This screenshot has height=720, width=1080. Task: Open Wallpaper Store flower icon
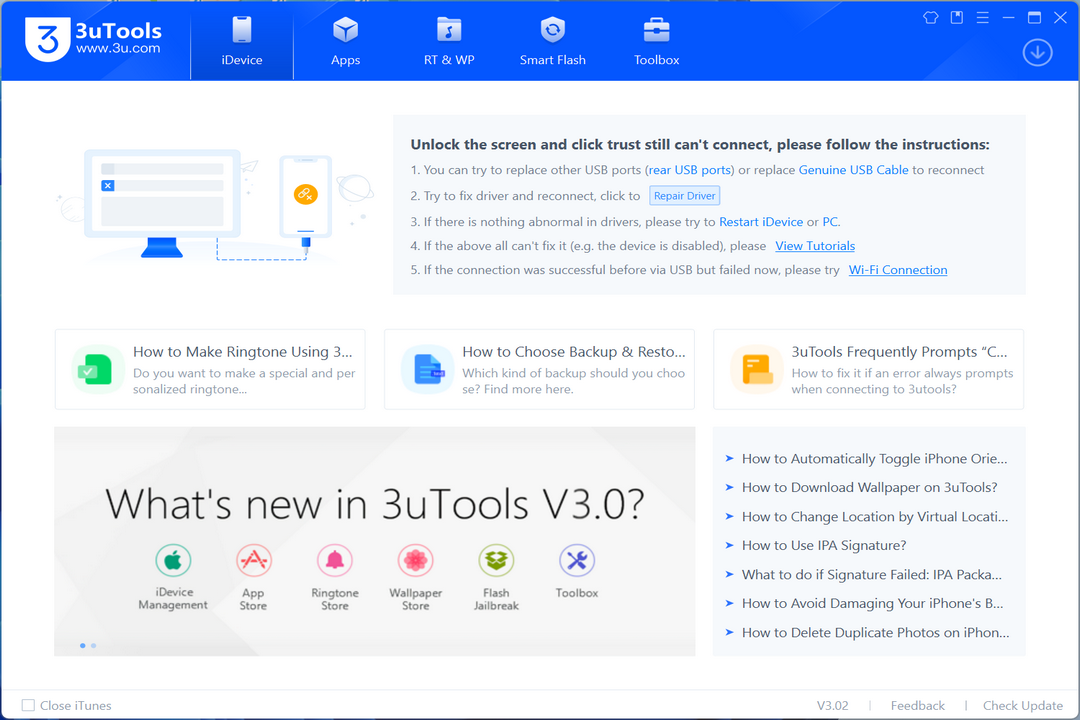[x=415, y=560]
